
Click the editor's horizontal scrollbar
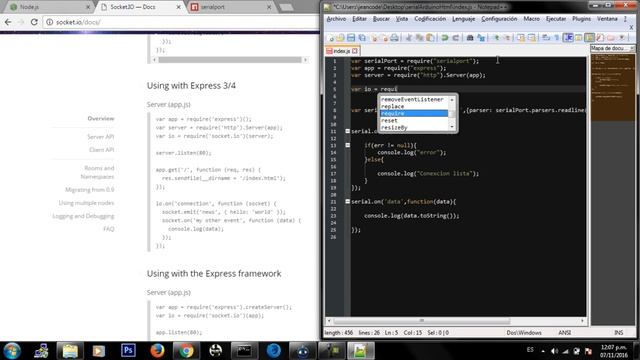pyautogui.click(x=456, y=321)
